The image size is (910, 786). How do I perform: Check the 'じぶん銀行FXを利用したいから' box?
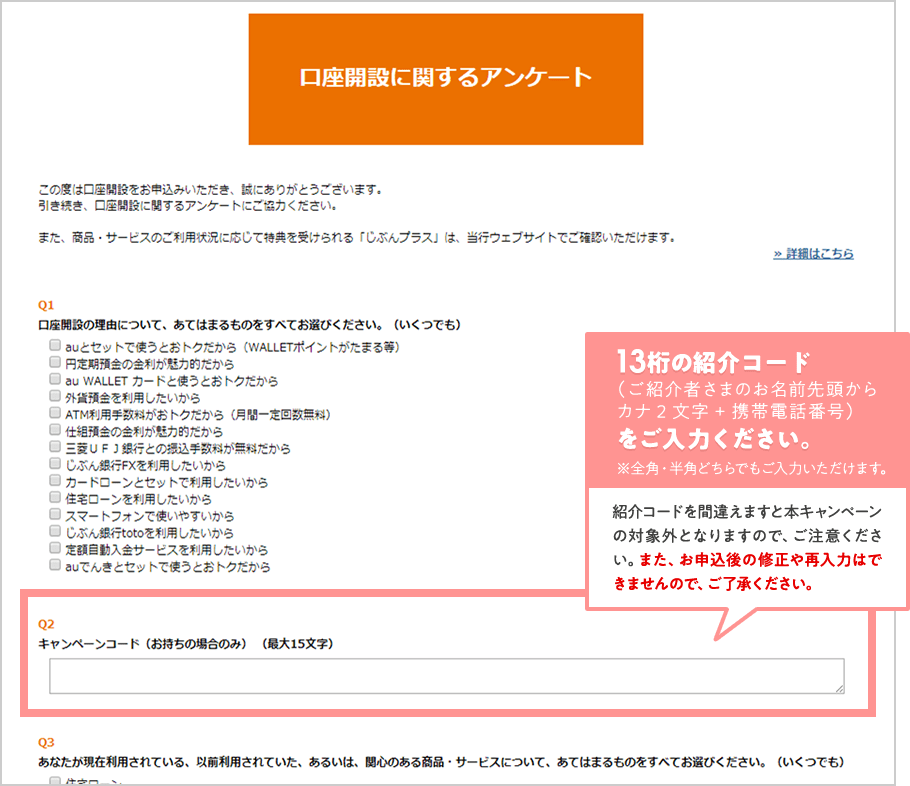tap(56, 465)
